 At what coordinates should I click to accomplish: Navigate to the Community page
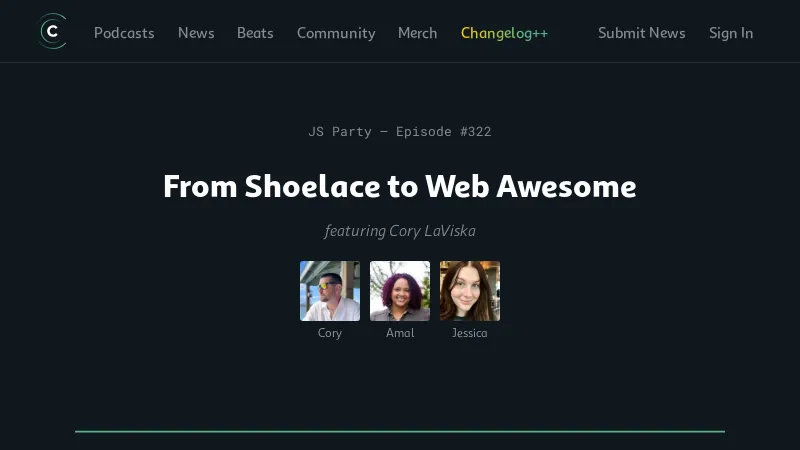tap(336, 33)
